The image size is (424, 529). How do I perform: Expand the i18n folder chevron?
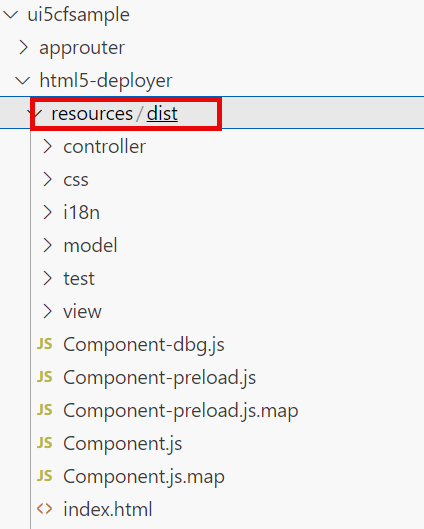pos(48,213)
